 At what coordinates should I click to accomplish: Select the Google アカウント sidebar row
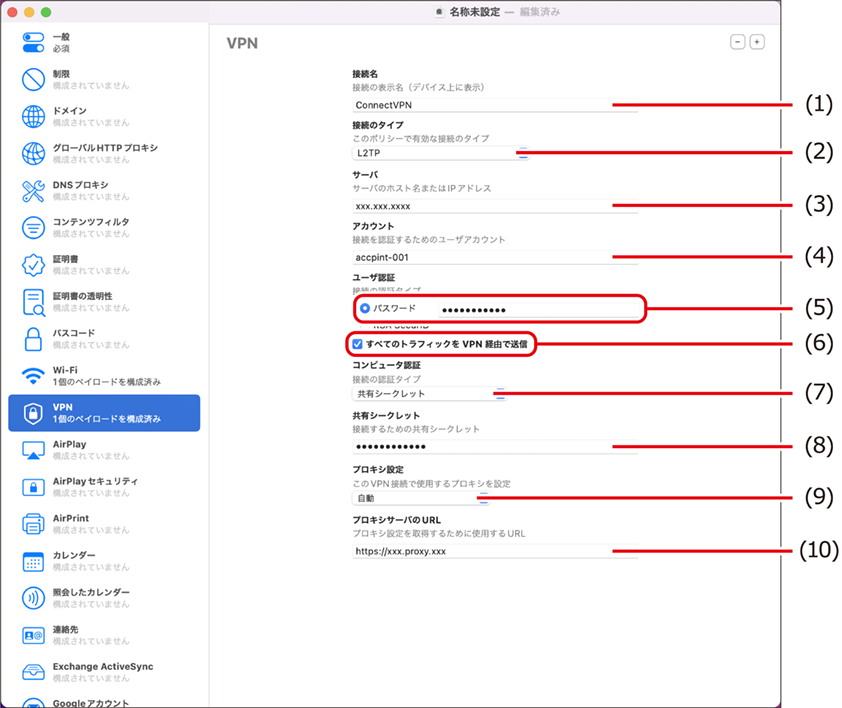104,701
